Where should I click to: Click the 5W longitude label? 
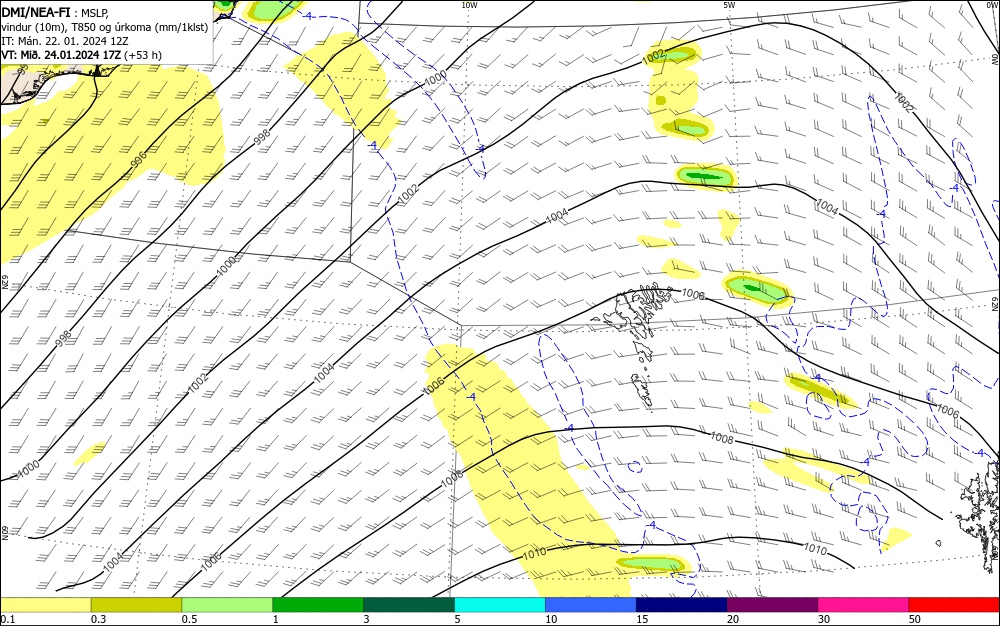coord(729,5)
